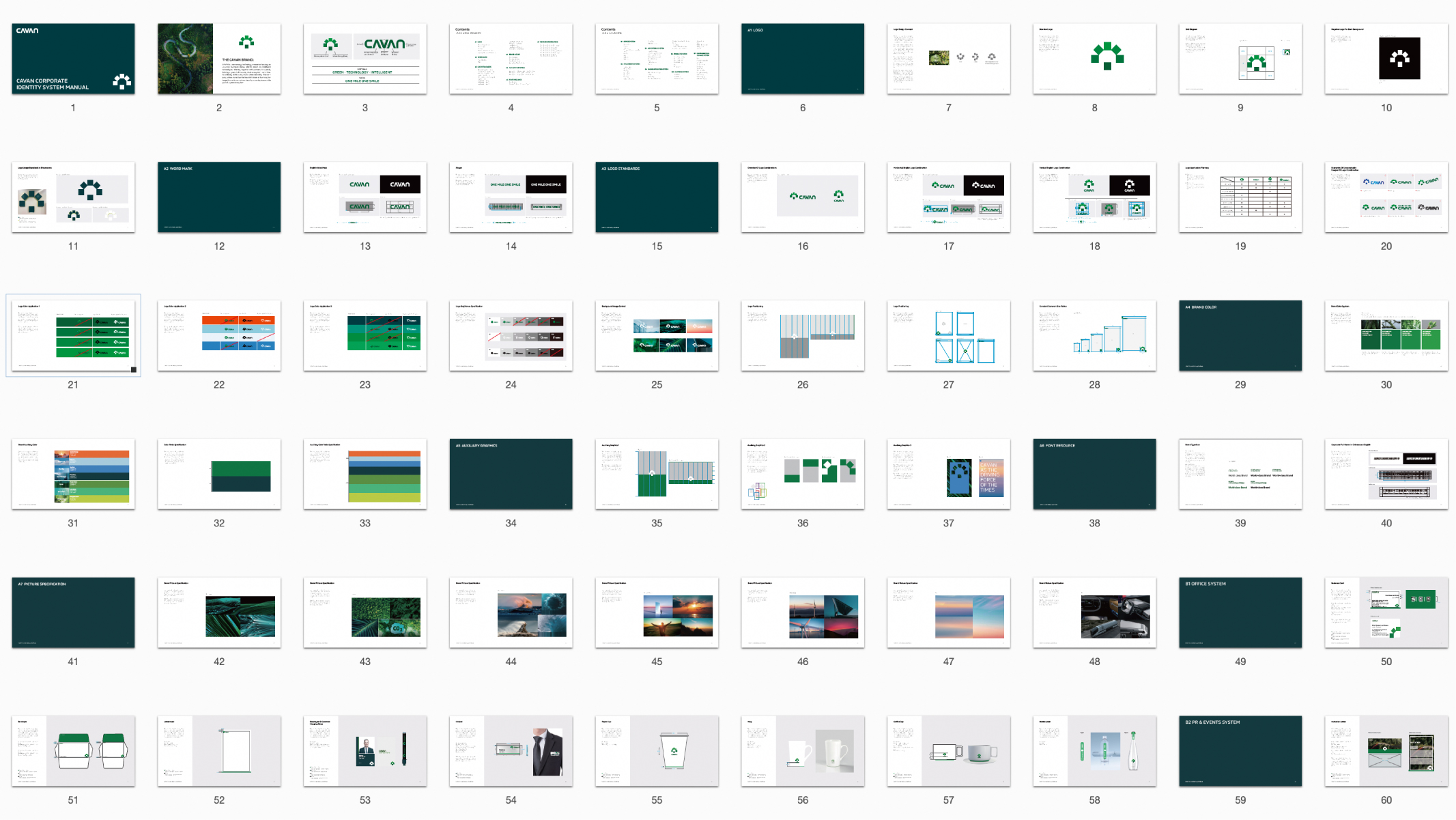Select slide 2 with aerial river photo
Viewport: 1456px width, 820px height.
coord(219,59)
